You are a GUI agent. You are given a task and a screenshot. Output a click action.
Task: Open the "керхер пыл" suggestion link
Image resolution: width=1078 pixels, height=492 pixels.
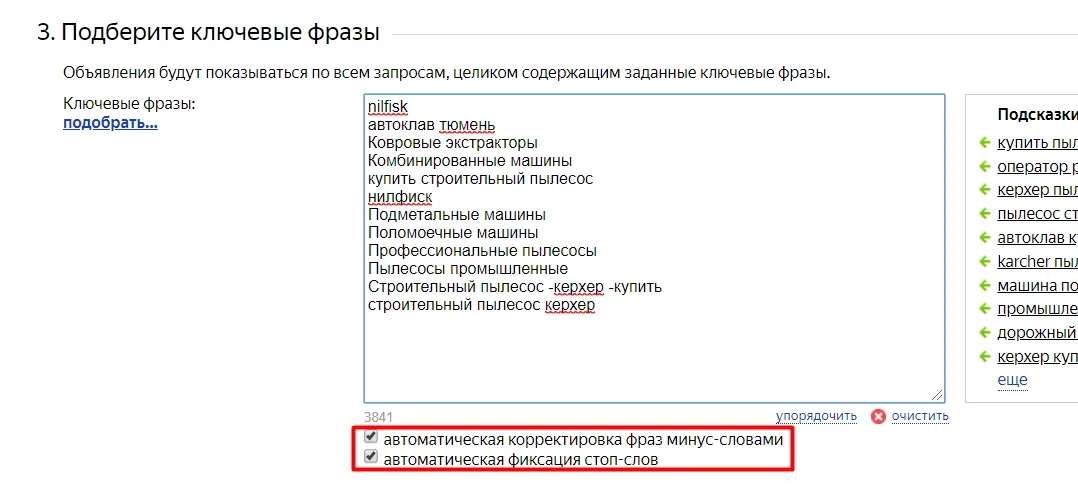pyautogui.click(x=1037, y=190)
